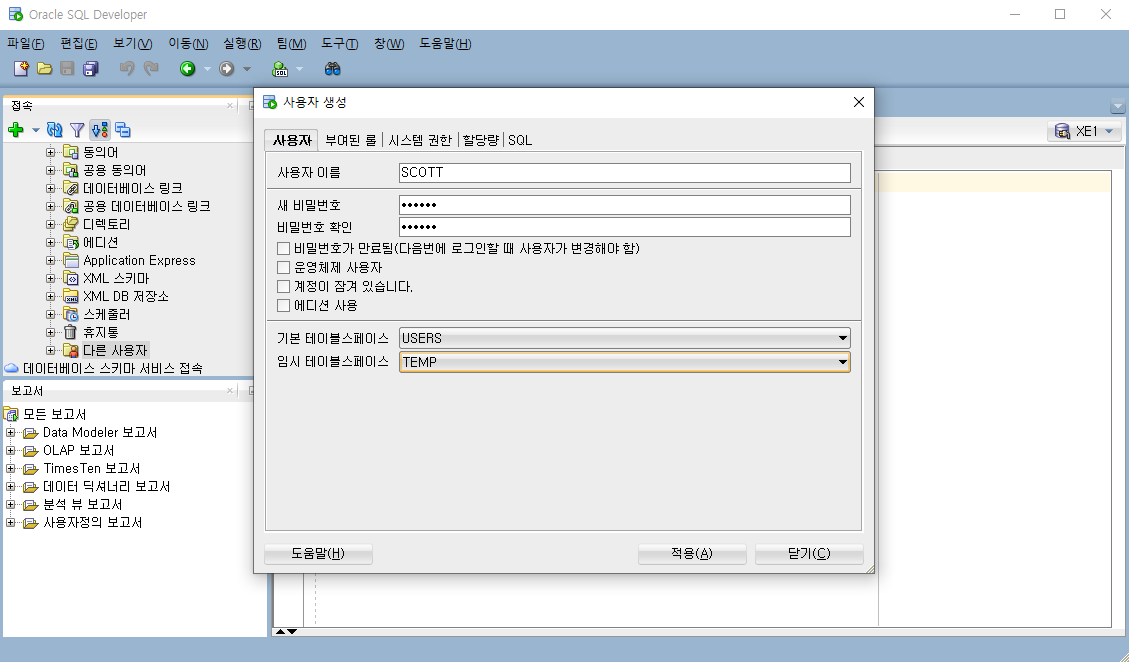Select the 사용자정의 보고서 item
Screen dimensions: 1129x662
[93, 522]
